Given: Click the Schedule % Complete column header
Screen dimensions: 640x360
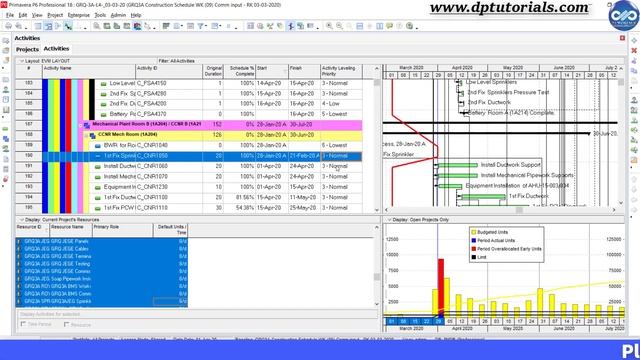Looking at the screenshot, I should tap(240, 71).
